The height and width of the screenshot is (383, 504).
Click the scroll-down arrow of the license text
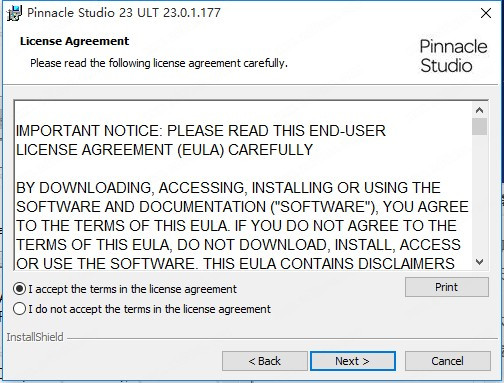(x=479, y=262)
